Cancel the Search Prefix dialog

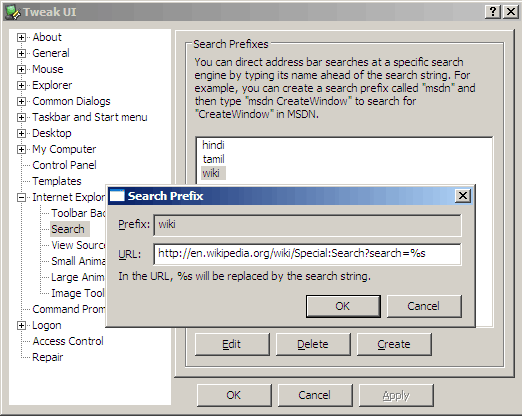424,306
